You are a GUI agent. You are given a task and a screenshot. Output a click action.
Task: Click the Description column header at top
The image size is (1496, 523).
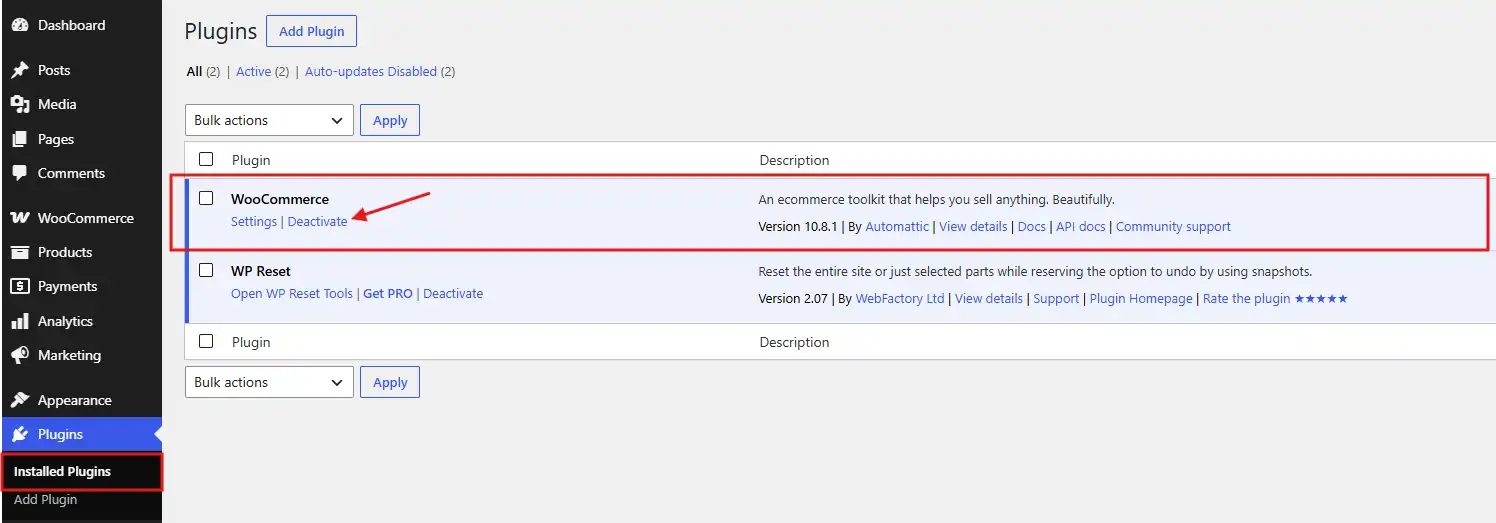pyautogui.click(x=795, y=160)
